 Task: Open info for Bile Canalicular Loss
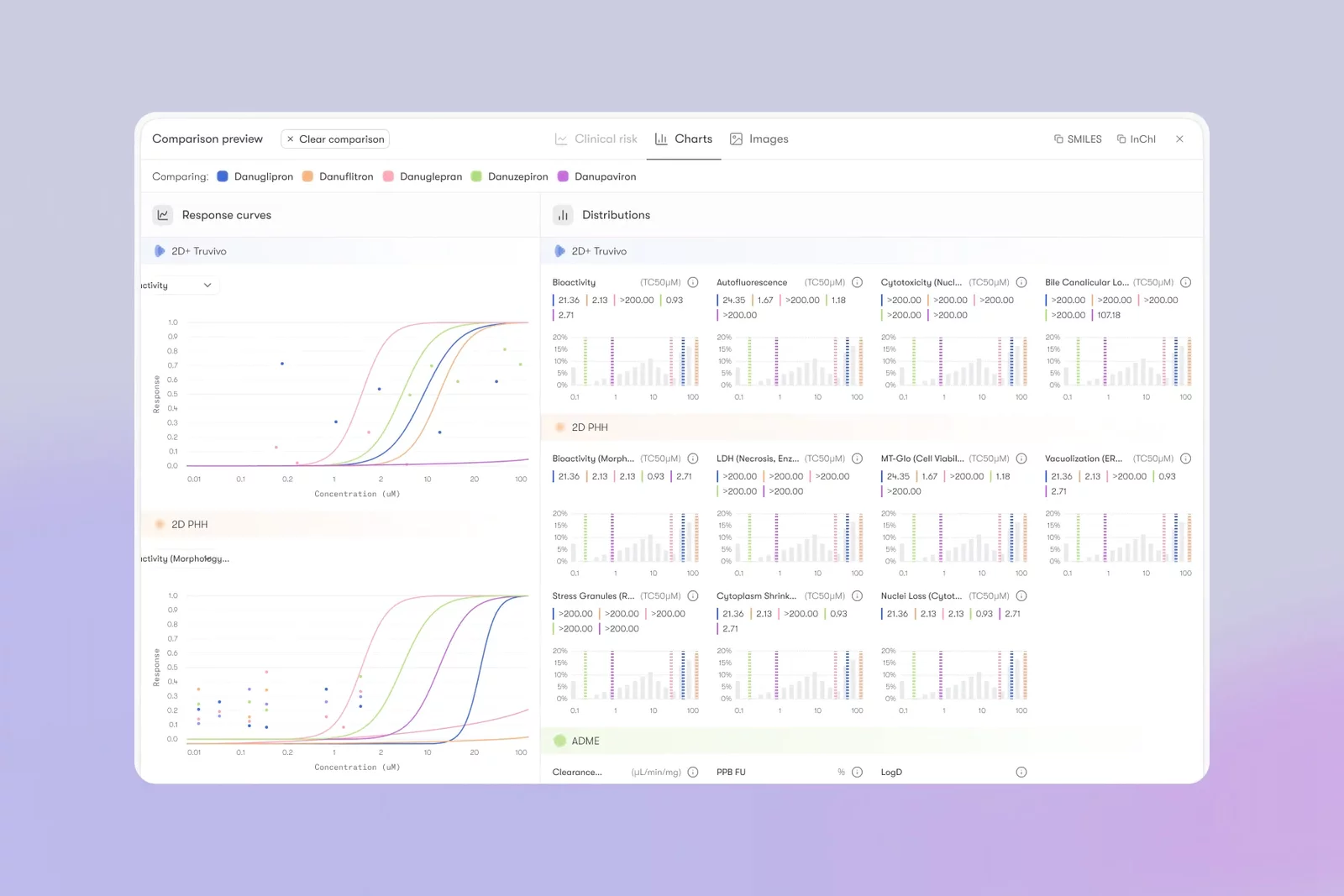point(1185,282)
